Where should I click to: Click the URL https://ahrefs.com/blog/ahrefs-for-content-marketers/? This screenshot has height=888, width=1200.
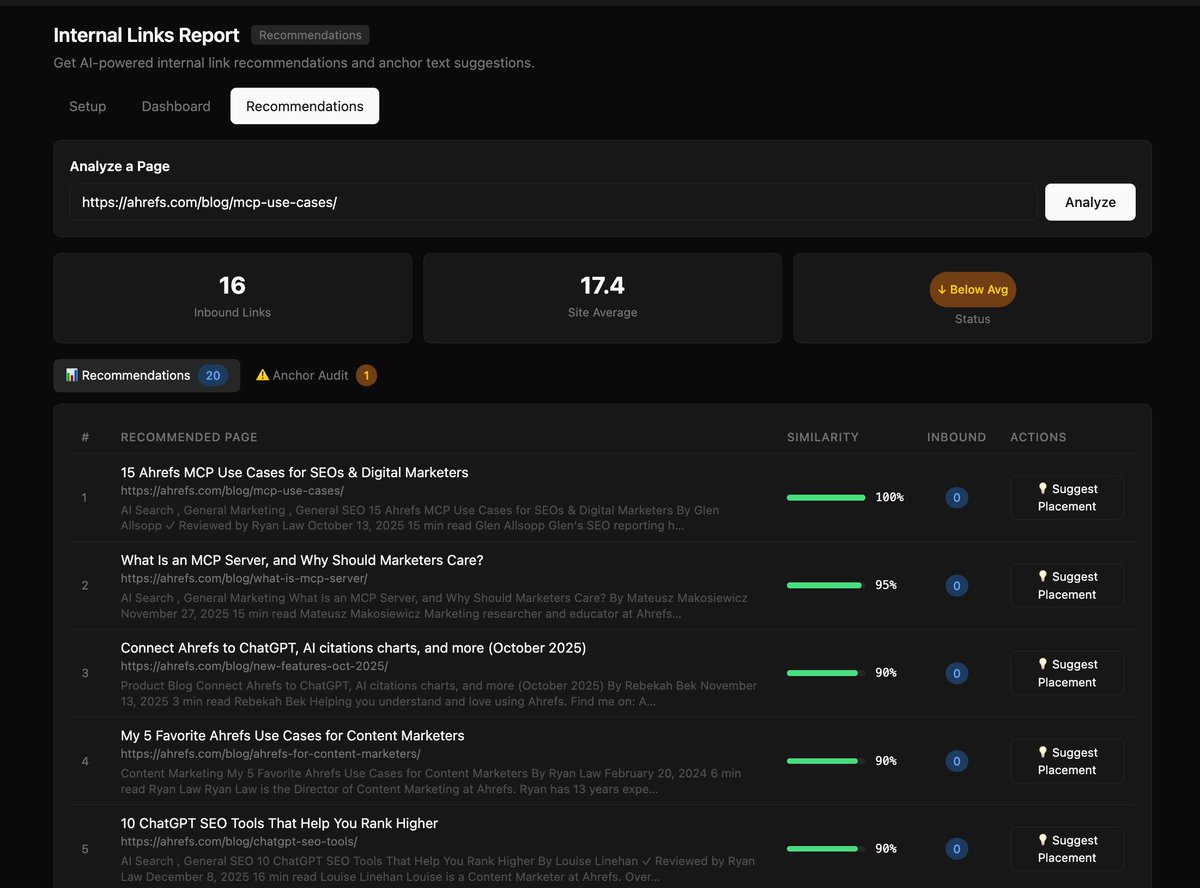pos(271,754)
